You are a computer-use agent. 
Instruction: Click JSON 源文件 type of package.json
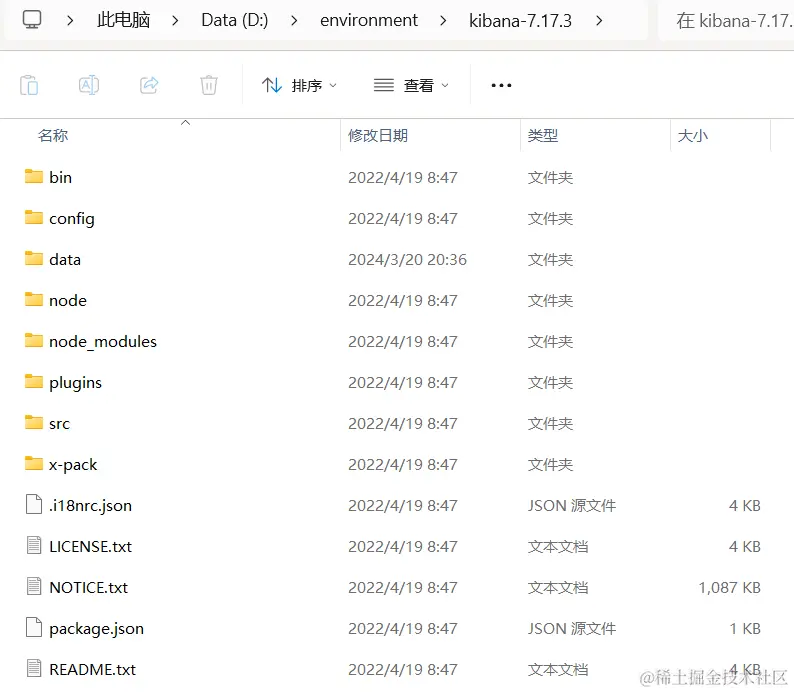pos(572,629)
